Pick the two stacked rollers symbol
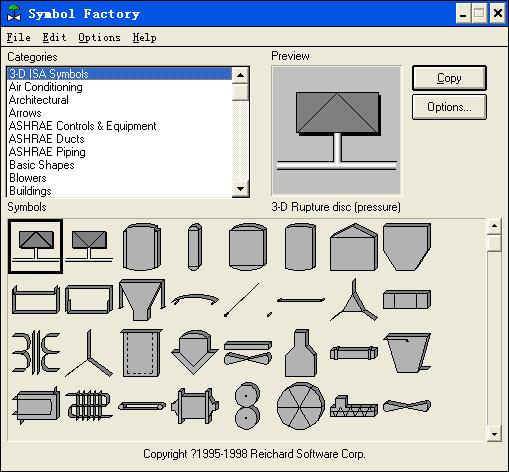This screenshot has height=472, width=509. click(x=247, y=406)
